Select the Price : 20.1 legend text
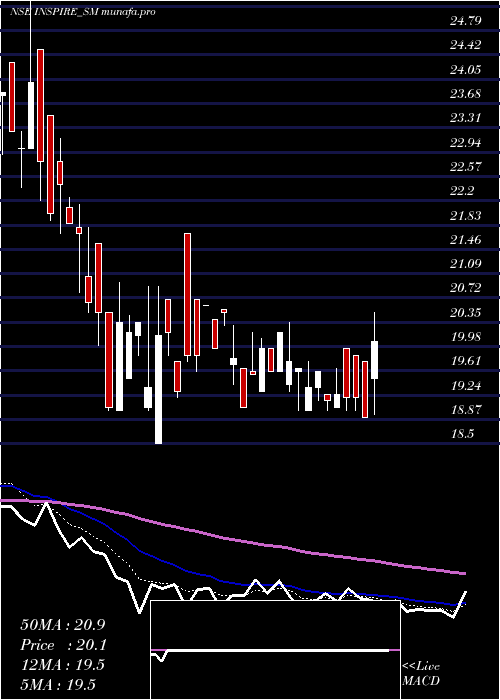The image size is (500, 700). 62,645
